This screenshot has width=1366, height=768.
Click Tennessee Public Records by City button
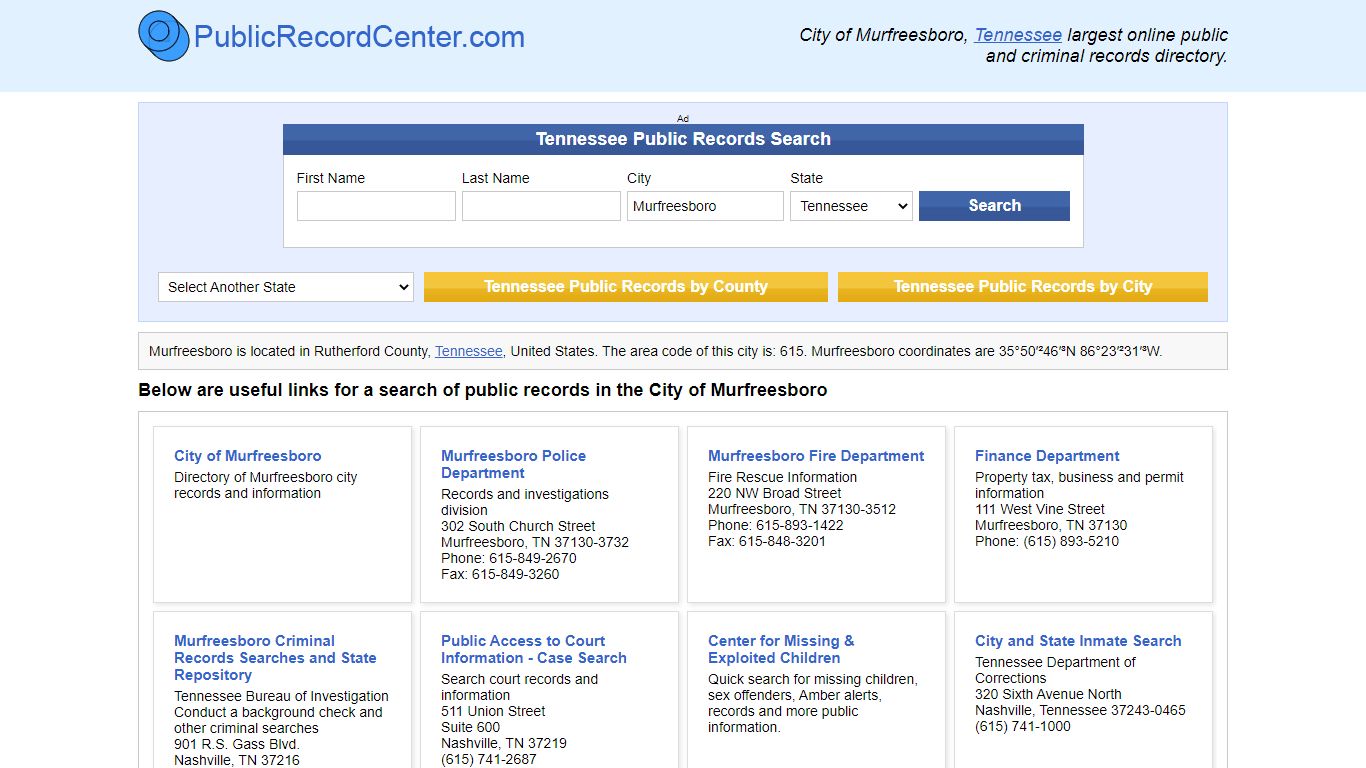coord(1023,287)
